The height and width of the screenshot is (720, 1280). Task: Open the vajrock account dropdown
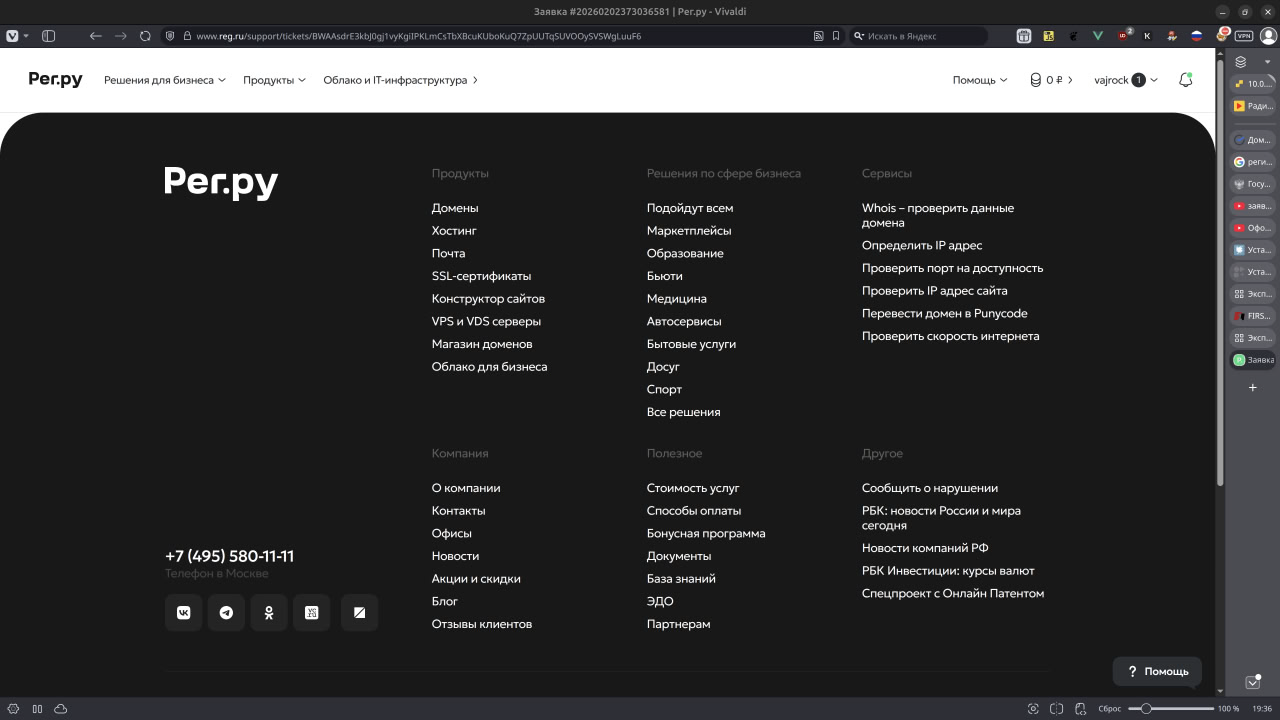pos(1124,80)
